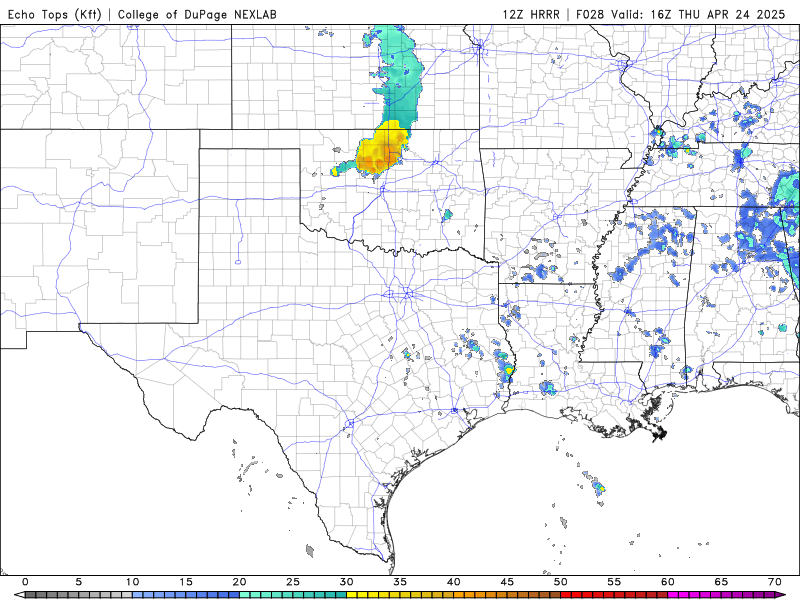Click the "35" tick label on color scale
This screenshot has height=600, width=800.
(x=400, y=582)
